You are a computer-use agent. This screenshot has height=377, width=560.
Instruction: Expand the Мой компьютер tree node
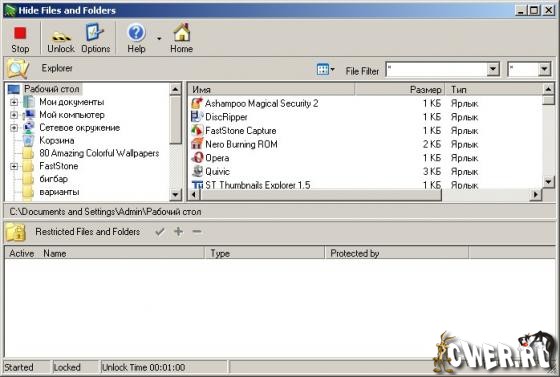[14, 115]
